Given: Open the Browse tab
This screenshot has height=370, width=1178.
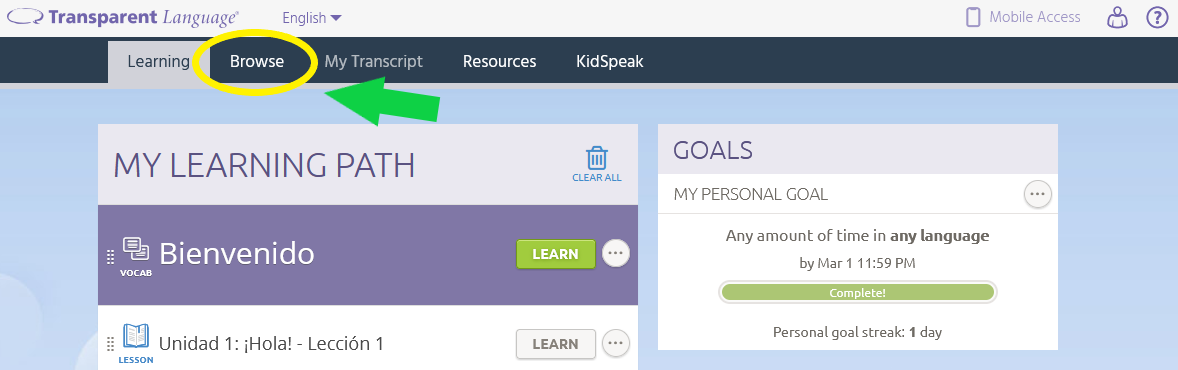Looking at the screenshot, I should coord(257,62).
